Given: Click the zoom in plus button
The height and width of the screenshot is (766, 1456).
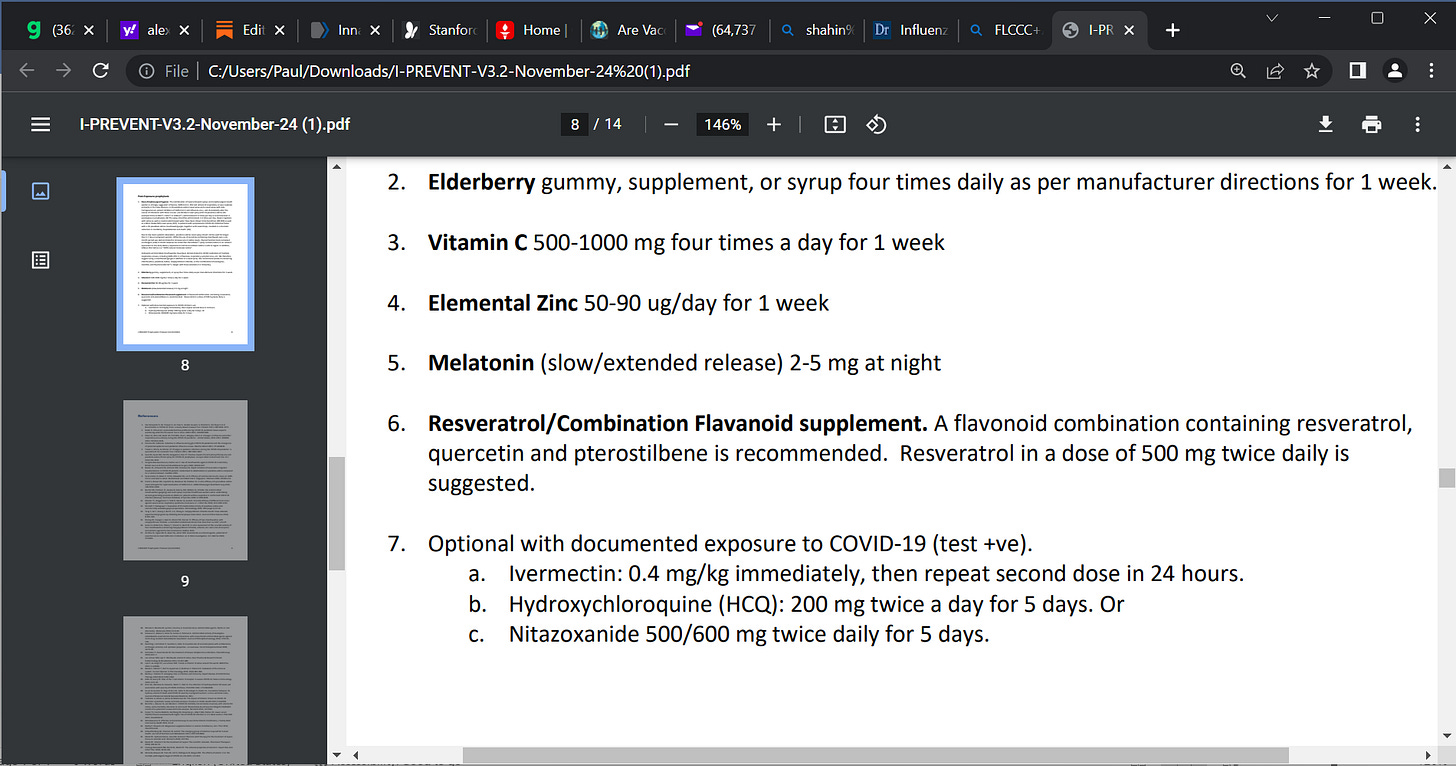Looking at the screenshot, I should 773,124.
